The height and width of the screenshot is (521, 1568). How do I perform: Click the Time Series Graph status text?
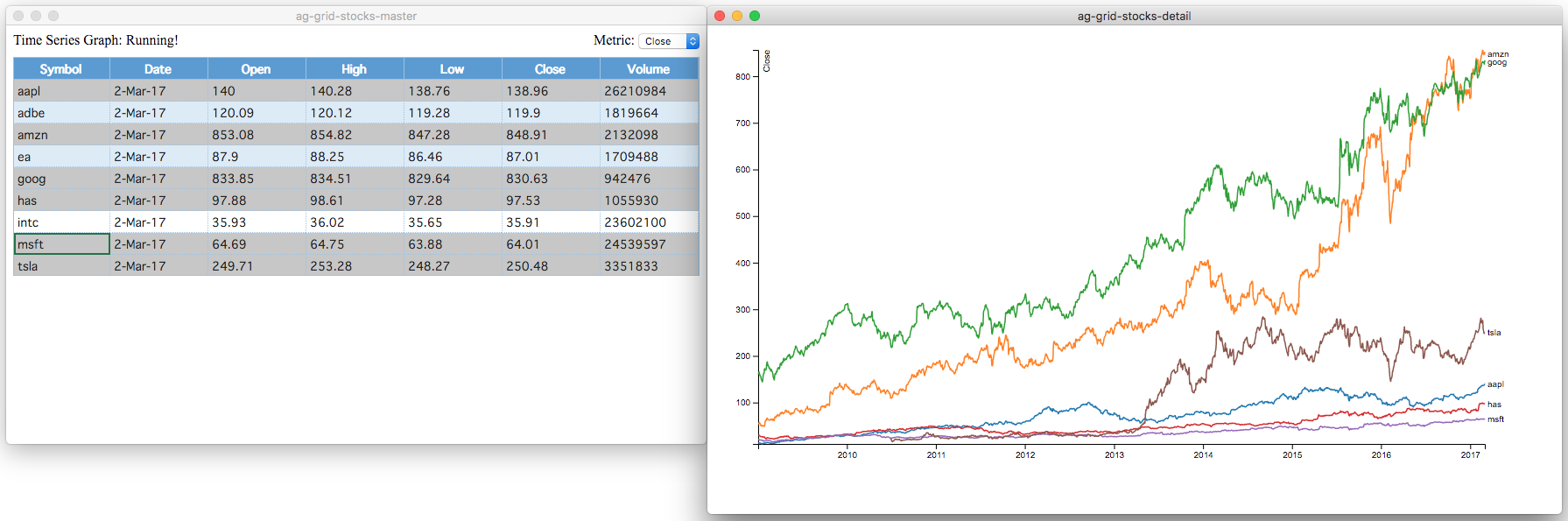(x=96, y=40)
